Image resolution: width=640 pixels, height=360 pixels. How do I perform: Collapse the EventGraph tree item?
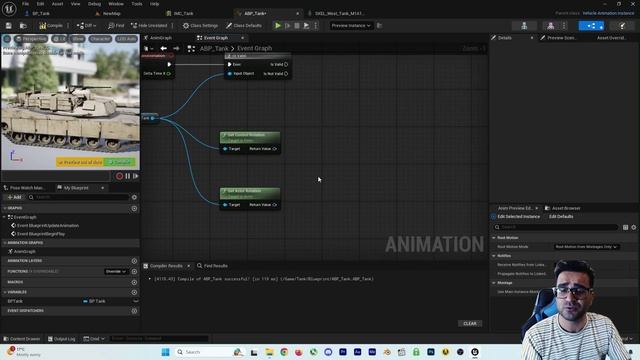tap(4, 217)
